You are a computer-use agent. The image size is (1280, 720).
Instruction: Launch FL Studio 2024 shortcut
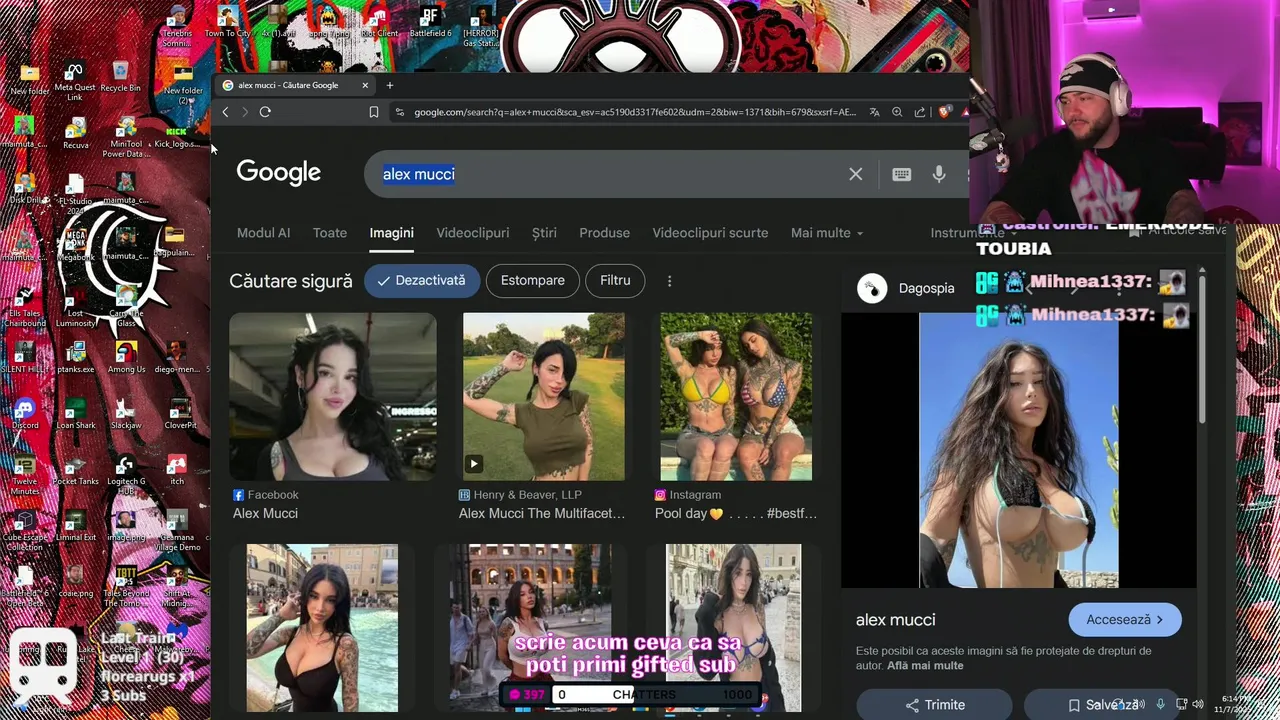click(x=75, y=195)
